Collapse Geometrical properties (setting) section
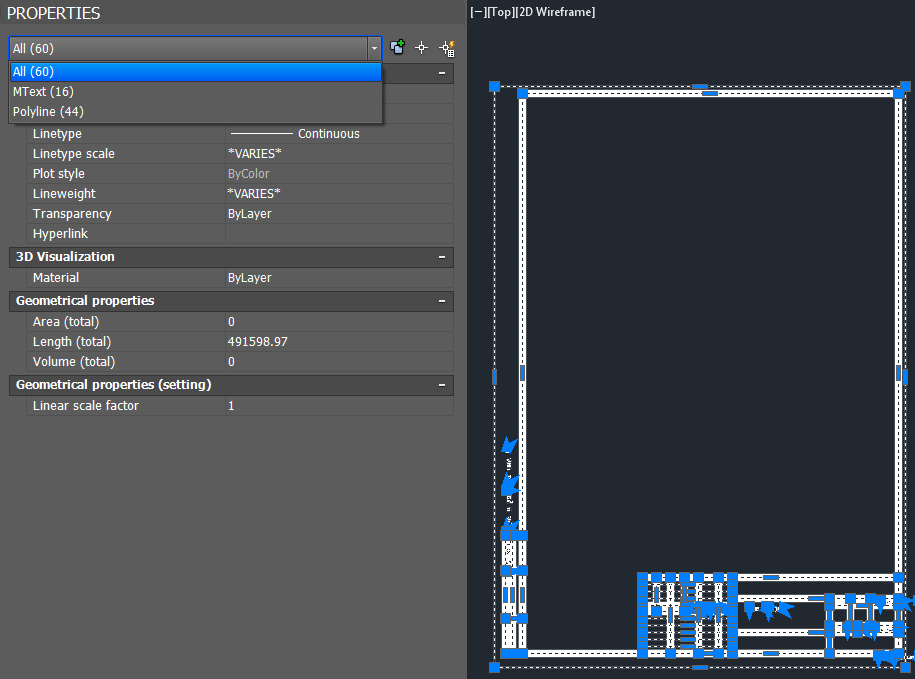915x679 pixels. (442, 385)
